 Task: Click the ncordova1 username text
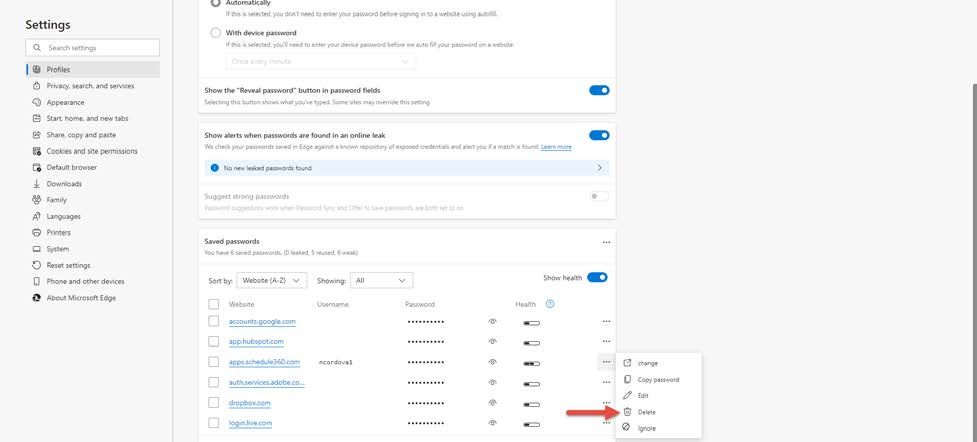pyautogui.click(x=336, y=362)
